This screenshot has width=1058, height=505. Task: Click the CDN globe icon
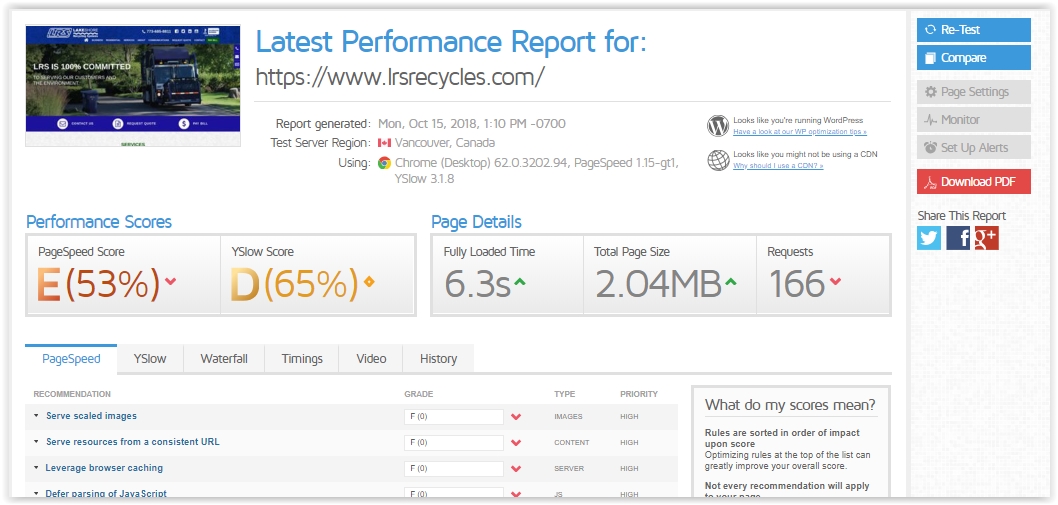[x=718, y=160]
